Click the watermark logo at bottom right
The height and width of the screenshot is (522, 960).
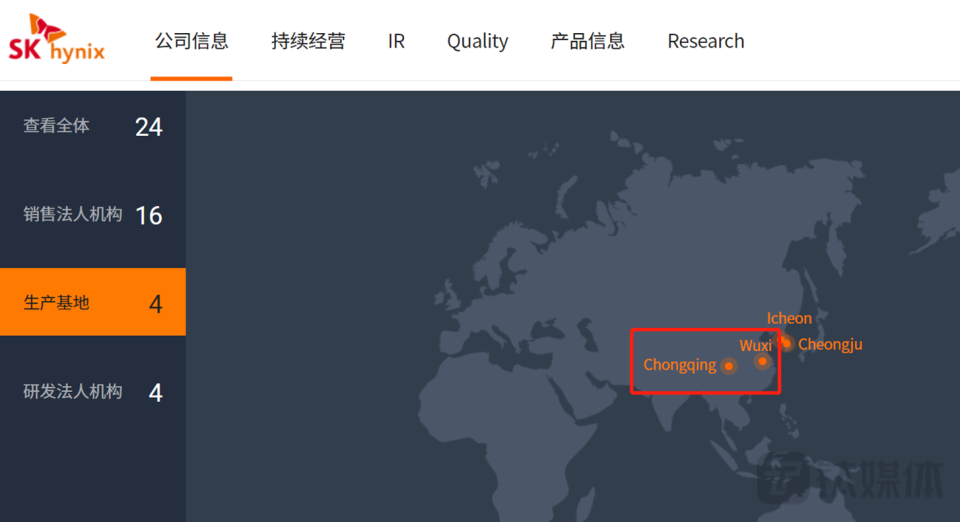[x=848, y=479]
